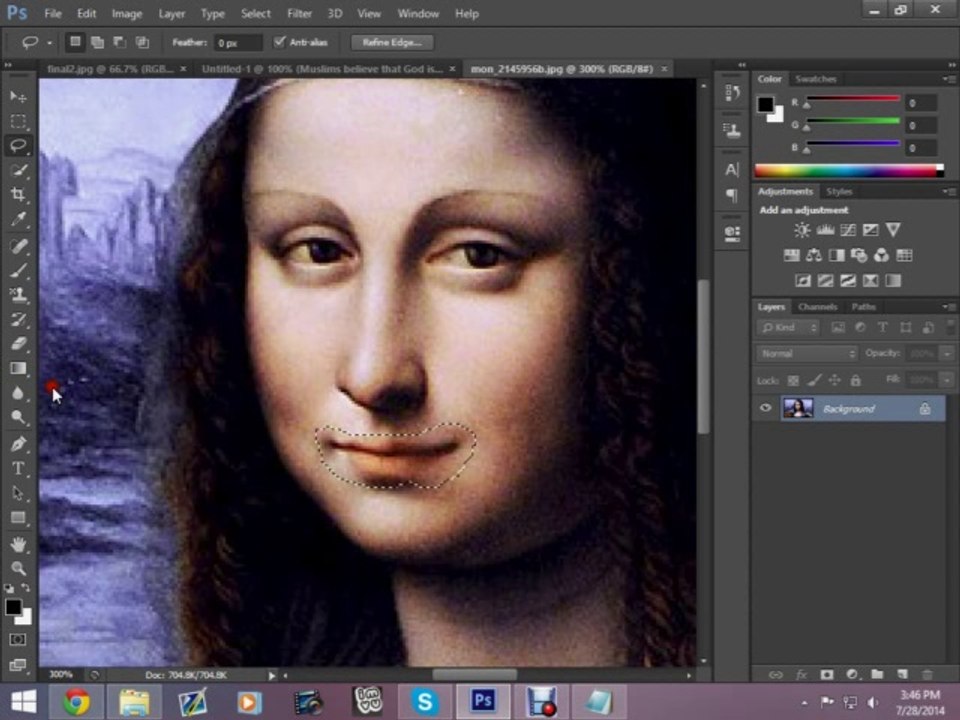
Task: Delete layer trash button
Action: 927,674
